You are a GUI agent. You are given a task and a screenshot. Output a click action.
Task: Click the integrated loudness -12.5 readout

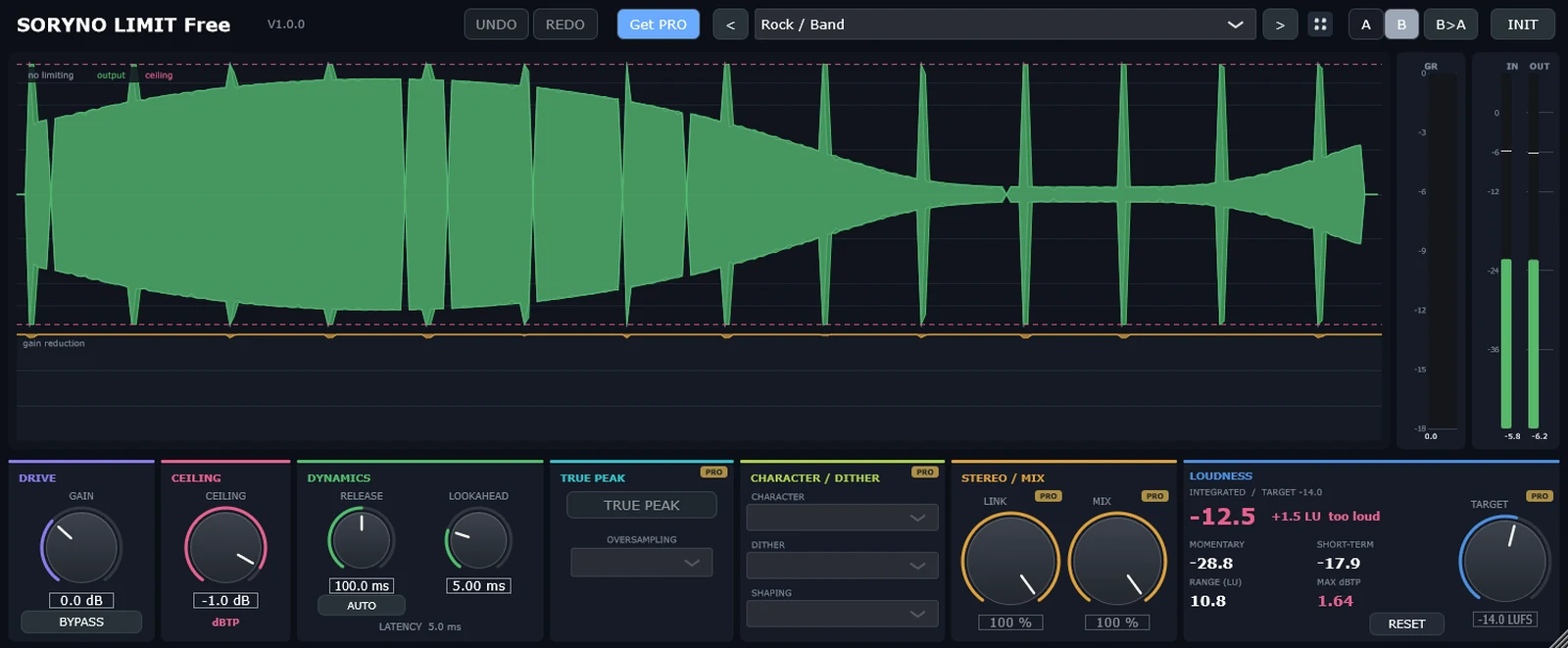coord(1222,517)
